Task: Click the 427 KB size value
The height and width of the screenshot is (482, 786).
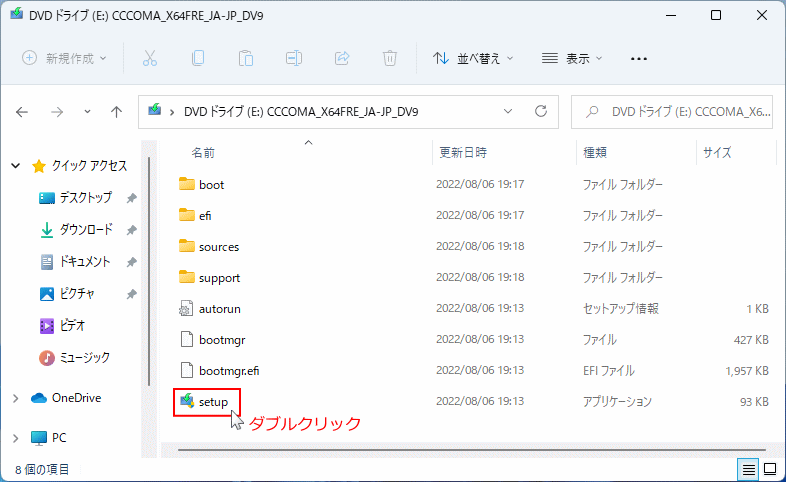Action: click(x=751, y=340)
